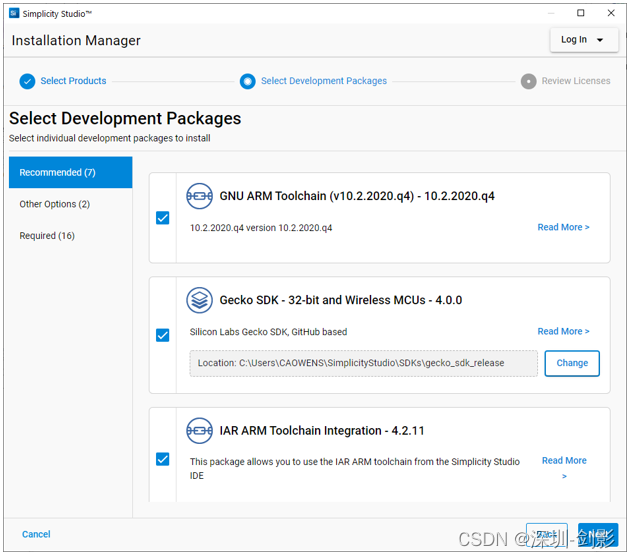The image size is (631, 558).
Task: Click the Select Products step checkmark icon
Action: pyautogui.click(x=27, y=81)
